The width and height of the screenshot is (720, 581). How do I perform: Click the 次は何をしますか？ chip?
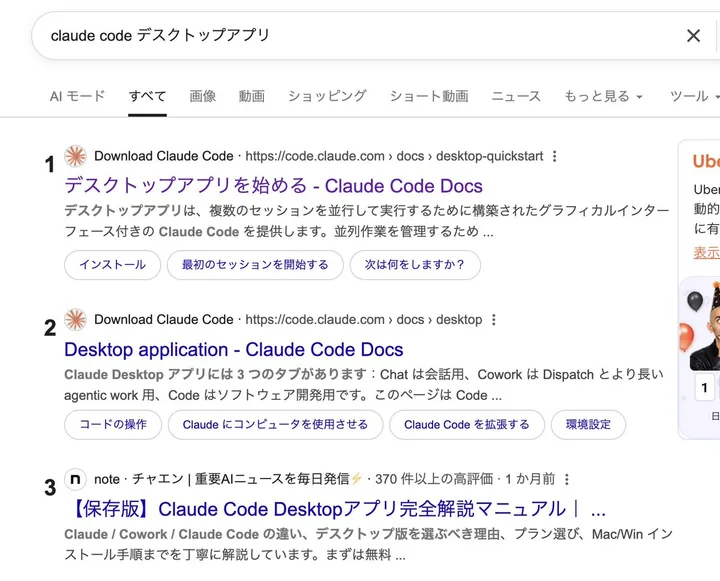pyautogui.click(x=415, y=265)
